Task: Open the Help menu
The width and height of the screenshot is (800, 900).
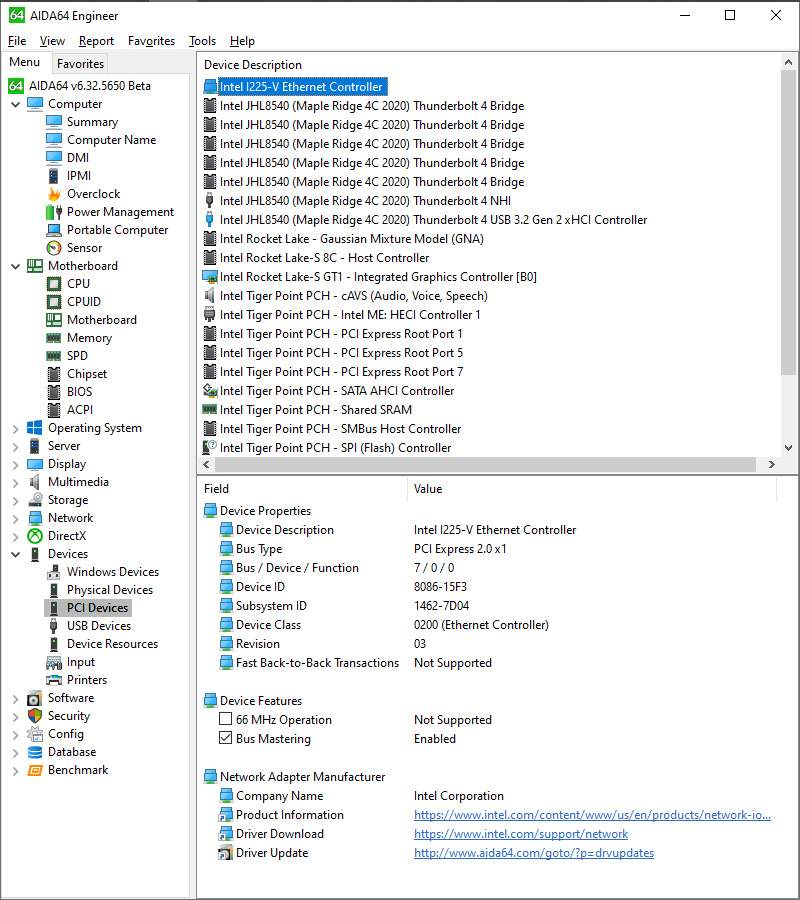Action: coord(242,41)
